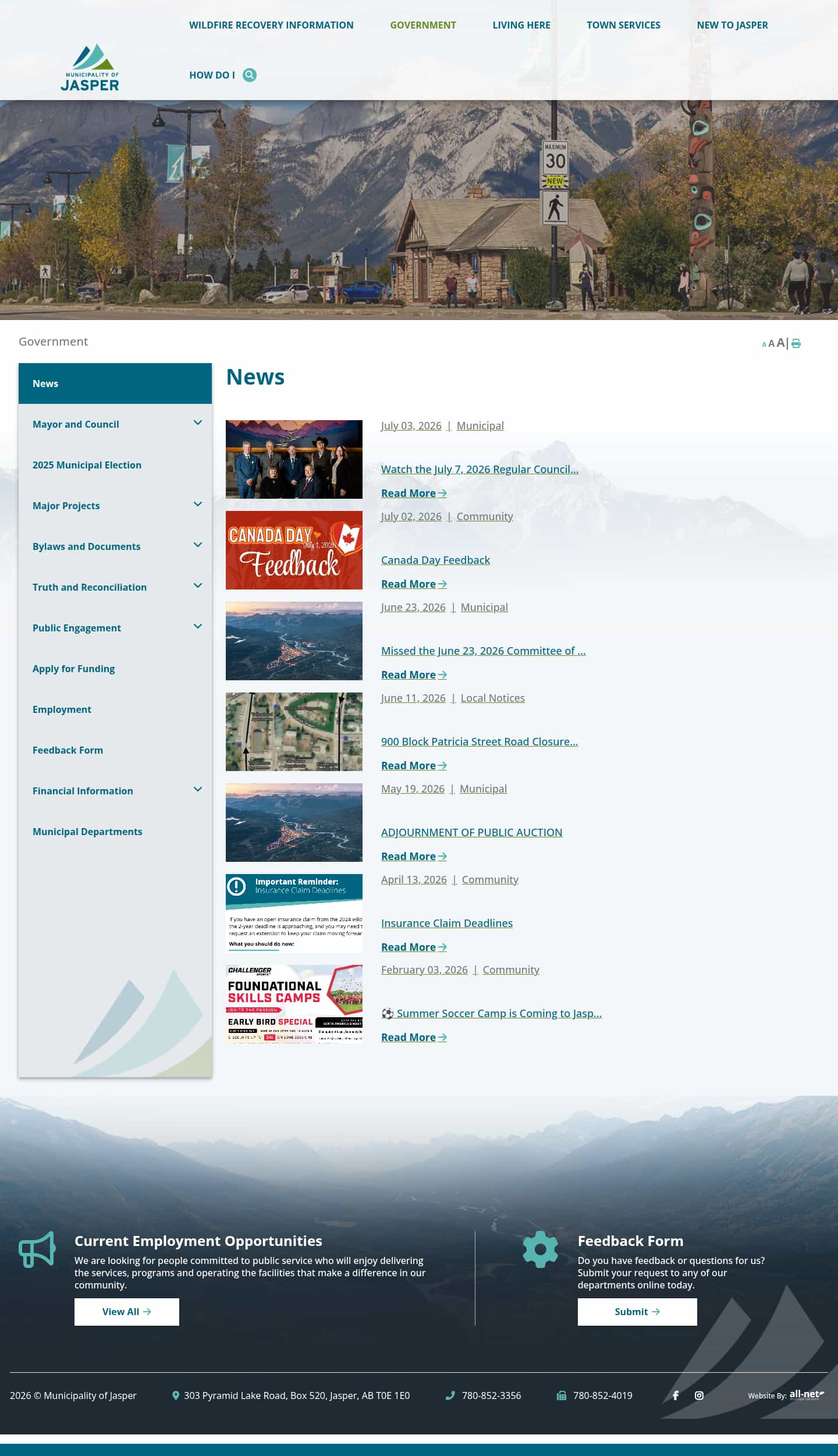Click the fax icon in footer
Screen dimensions: 838x1456
coord(562,1395)
